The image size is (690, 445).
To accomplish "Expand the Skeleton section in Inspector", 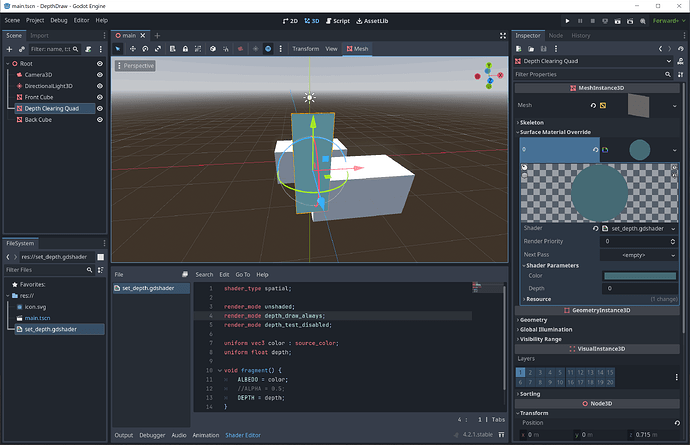I will tap(532, 122).
